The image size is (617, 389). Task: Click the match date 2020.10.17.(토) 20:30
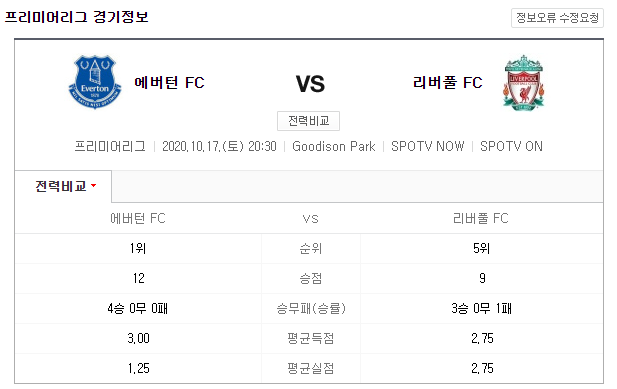tap(219, 146)
